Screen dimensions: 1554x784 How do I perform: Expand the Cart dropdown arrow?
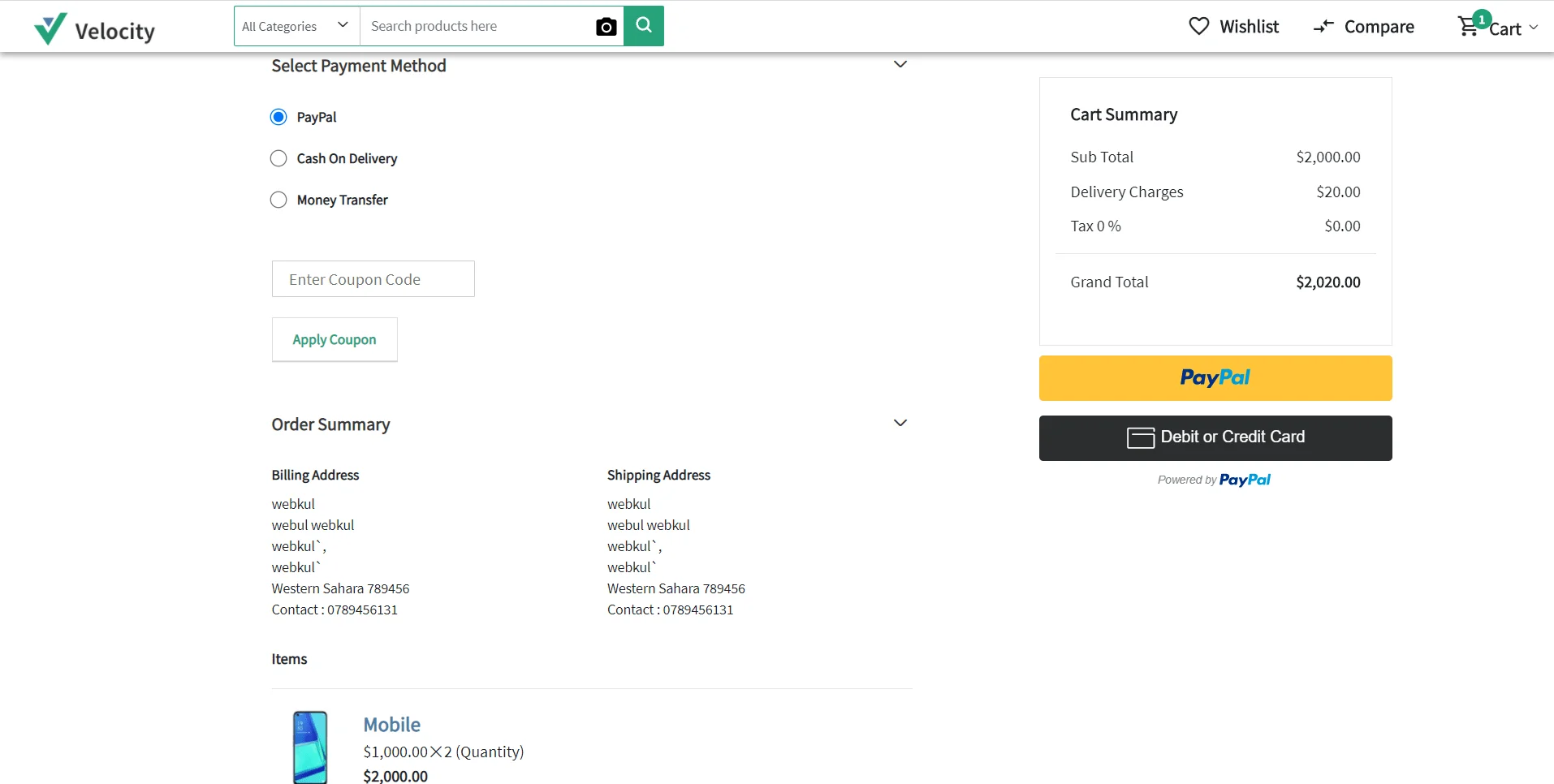pos(1534,28)
